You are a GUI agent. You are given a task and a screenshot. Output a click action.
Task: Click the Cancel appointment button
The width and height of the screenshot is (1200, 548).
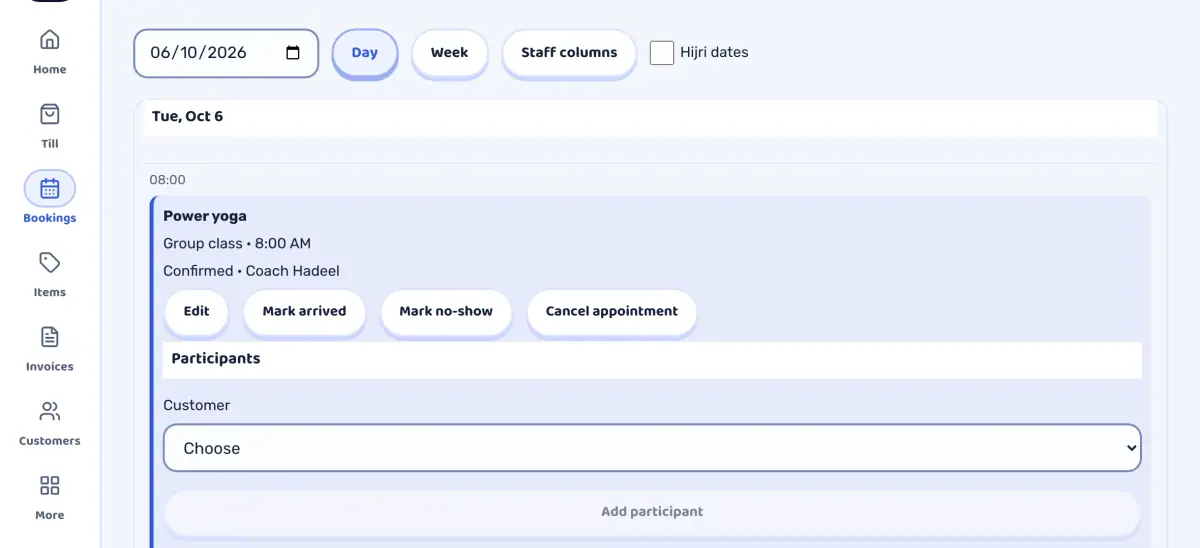click(x=612, y=312)
